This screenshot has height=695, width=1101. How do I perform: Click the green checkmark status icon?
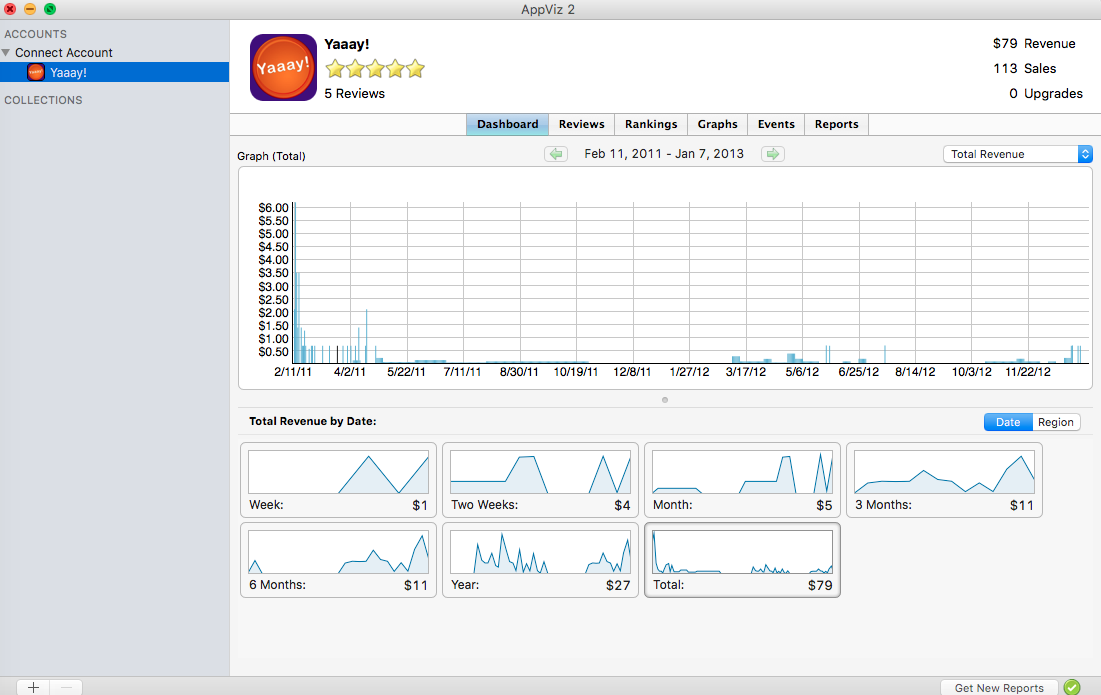pyautogui.click(x=1072, y=687)
